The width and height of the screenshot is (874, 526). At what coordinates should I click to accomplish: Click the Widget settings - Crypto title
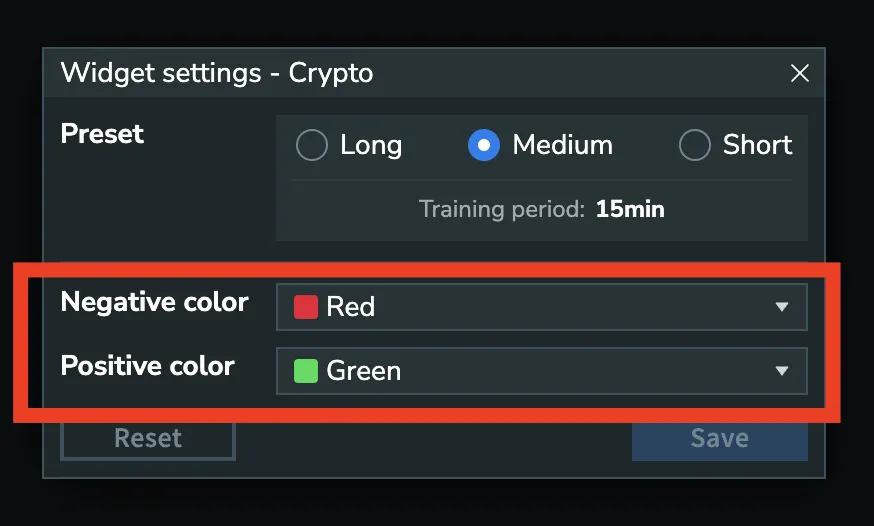[x=216, y=73]
